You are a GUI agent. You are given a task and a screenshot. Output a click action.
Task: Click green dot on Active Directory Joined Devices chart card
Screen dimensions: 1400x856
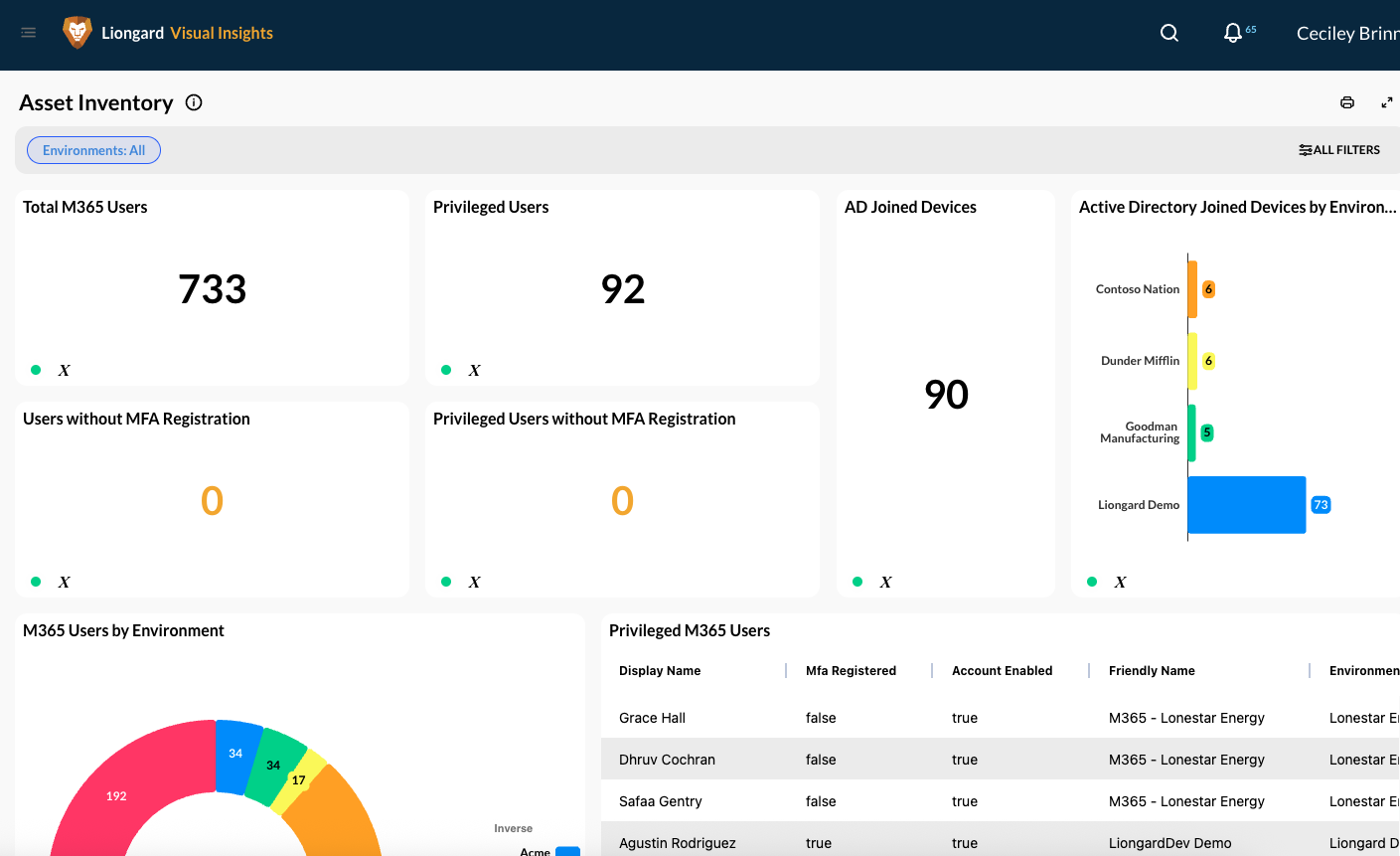pos(1092,582)
